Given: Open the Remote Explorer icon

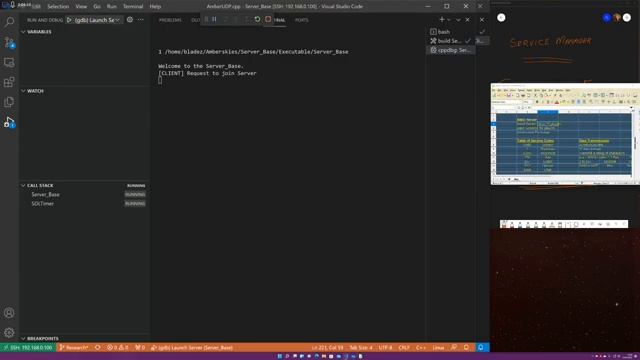Looking at the screenshot, I should 9,62.
